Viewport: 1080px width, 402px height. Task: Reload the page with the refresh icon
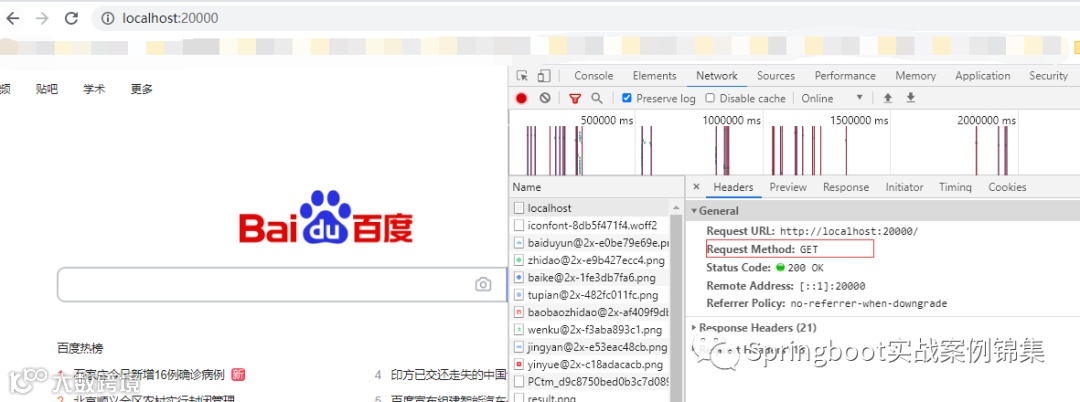click(x=72, y=19)
